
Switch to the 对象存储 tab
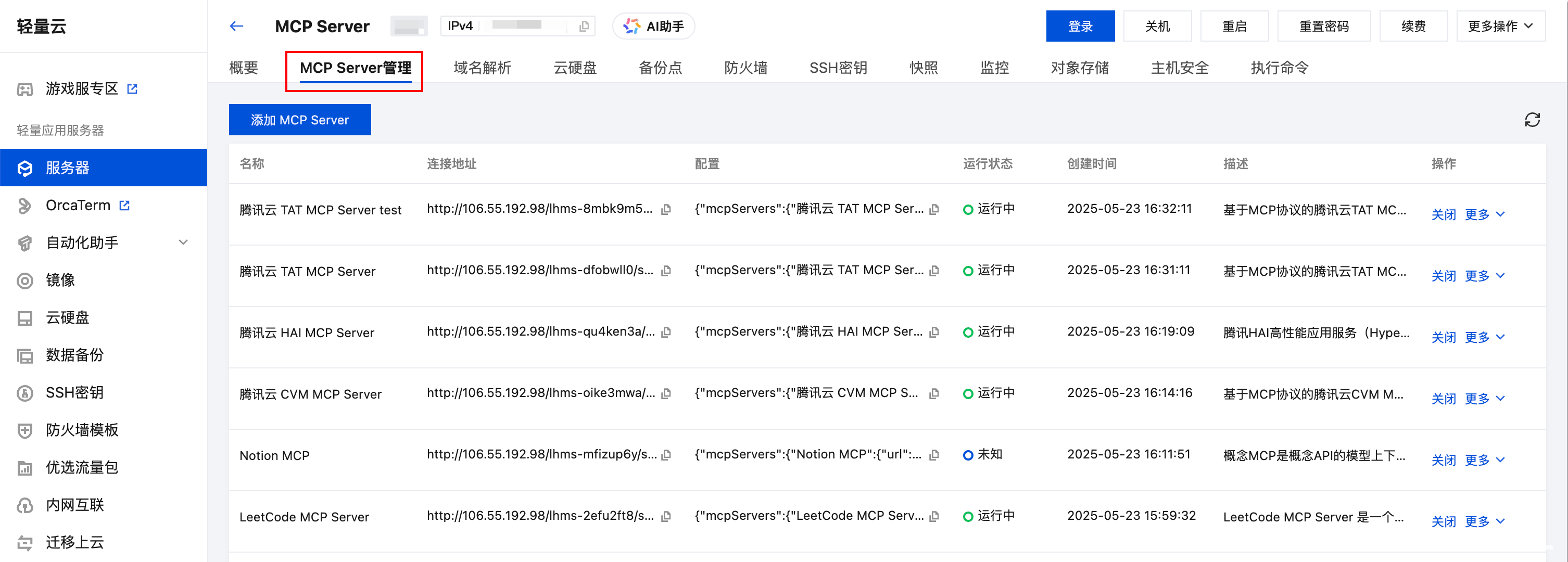(1080, 68)
